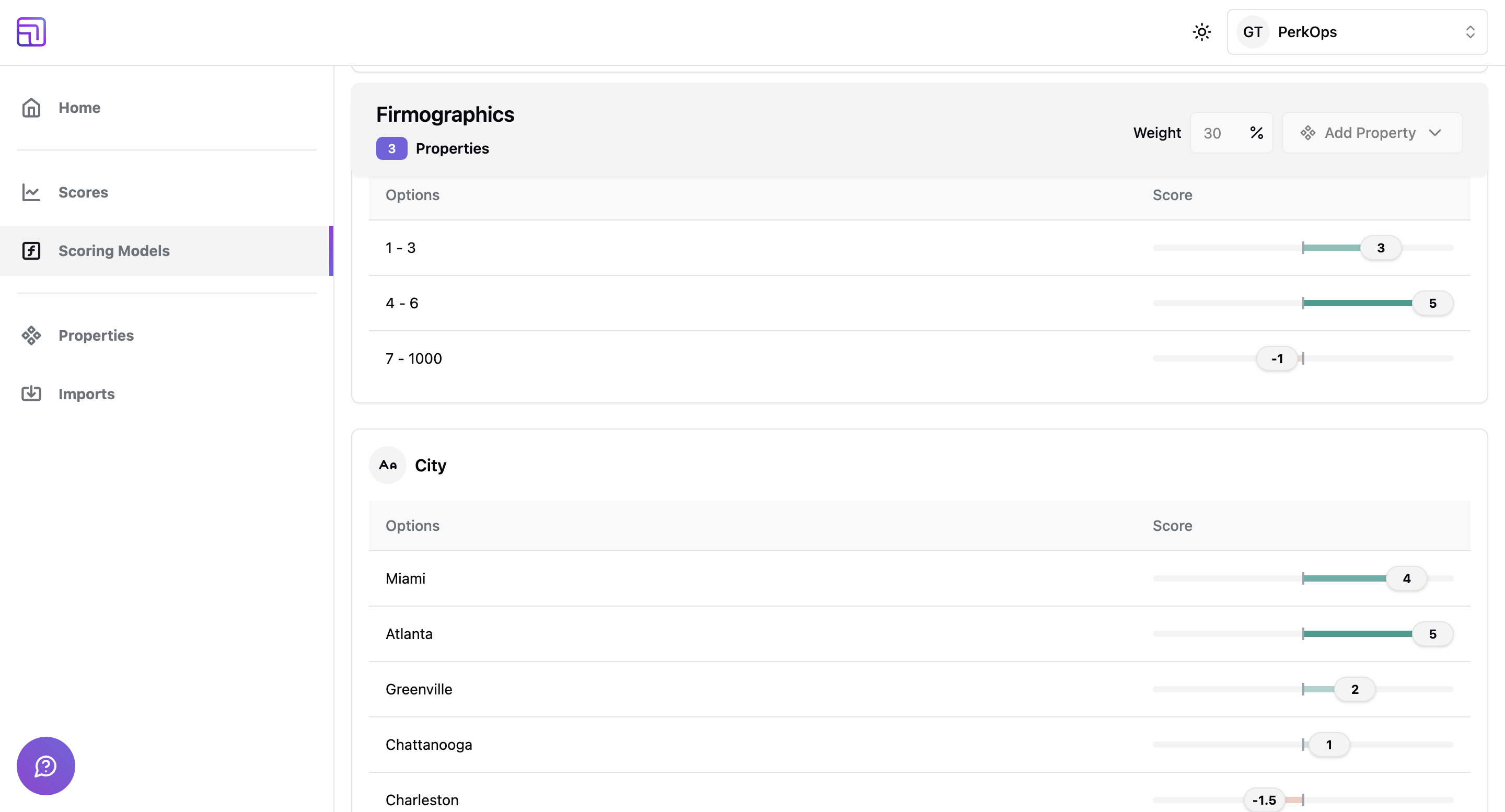Open the Home page
Viewport: 1505px width, 812px height.
[167, 108]
